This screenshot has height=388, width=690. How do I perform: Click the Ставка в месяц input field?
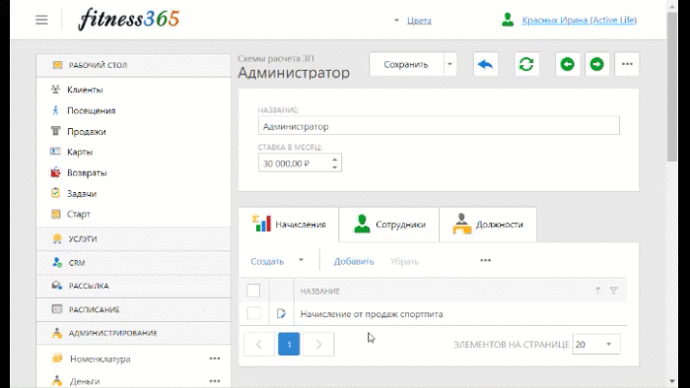point(300,163)
